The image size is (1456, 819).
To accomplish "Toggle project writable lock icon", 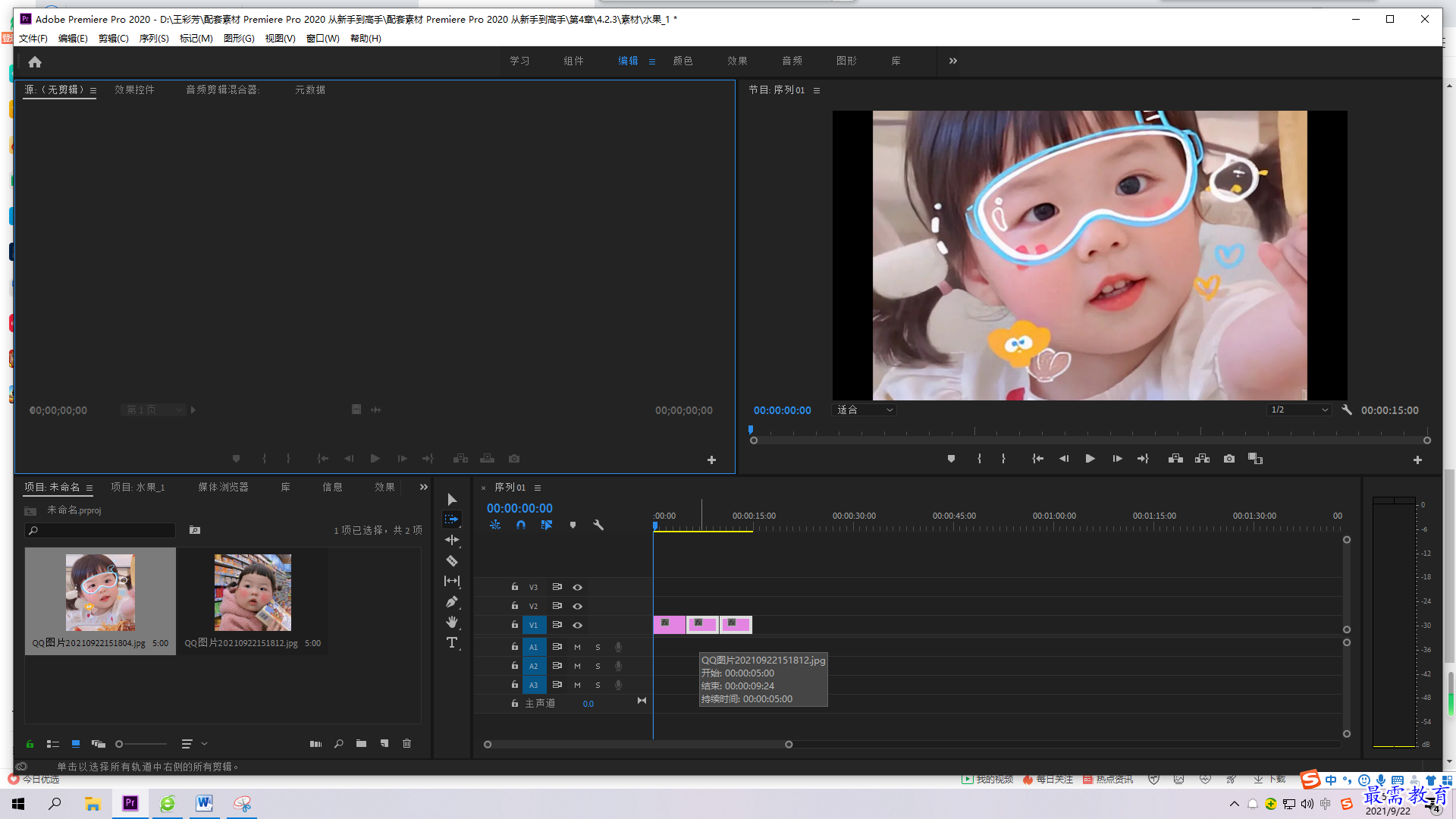I will tap(30, 744).
